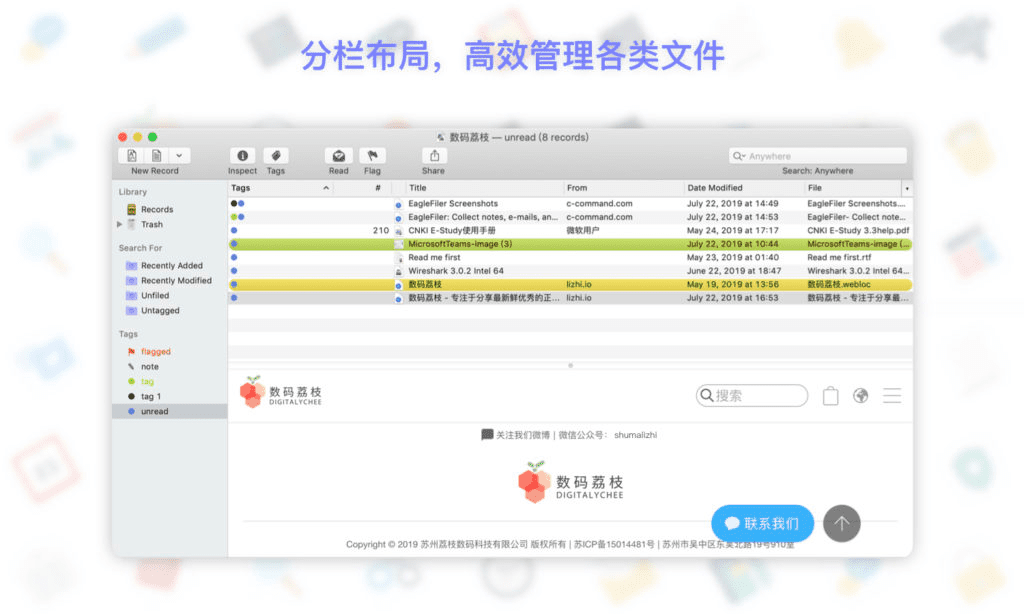Open the Recently Modified smart folder

[x=176, y=280]
